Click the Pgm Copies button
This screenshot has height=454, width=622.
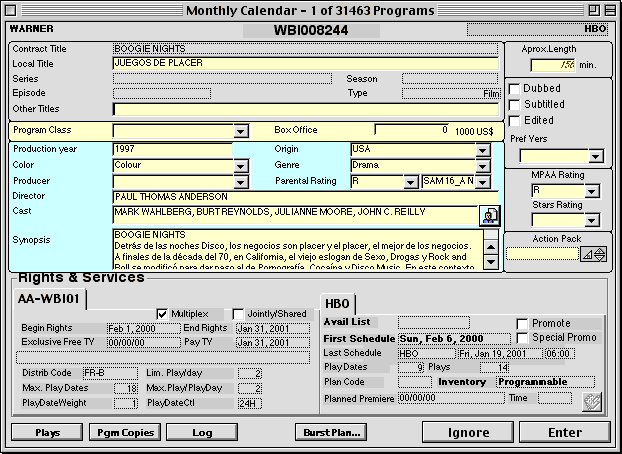click(x=125, y=433)
